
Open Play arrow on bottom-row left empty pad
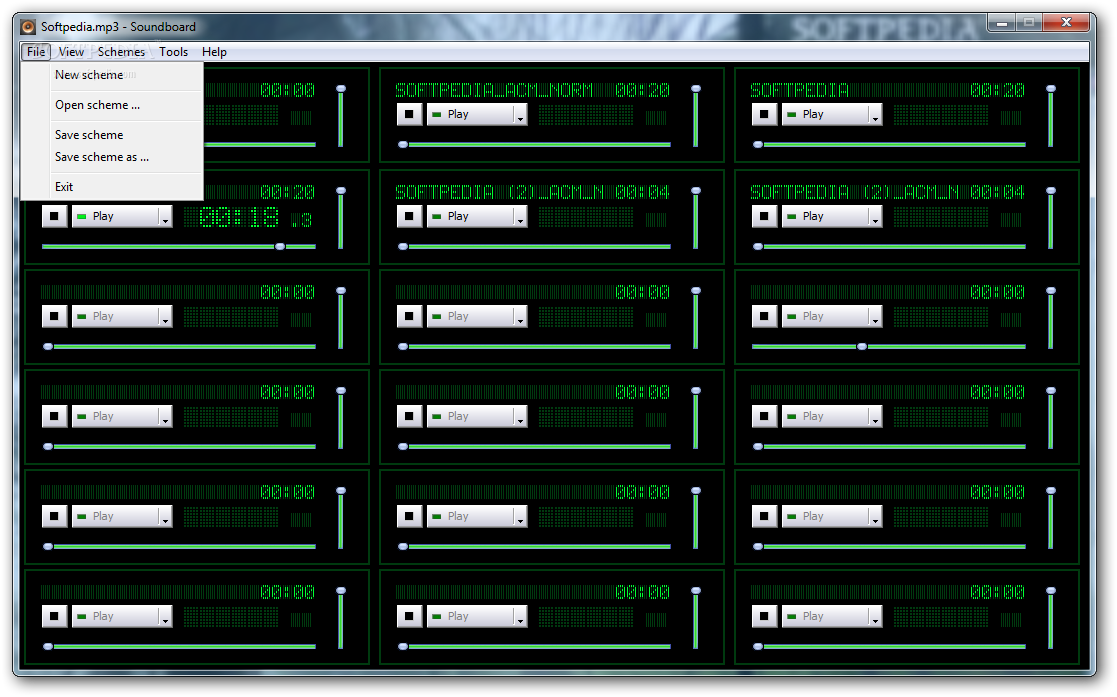[166, 616]
